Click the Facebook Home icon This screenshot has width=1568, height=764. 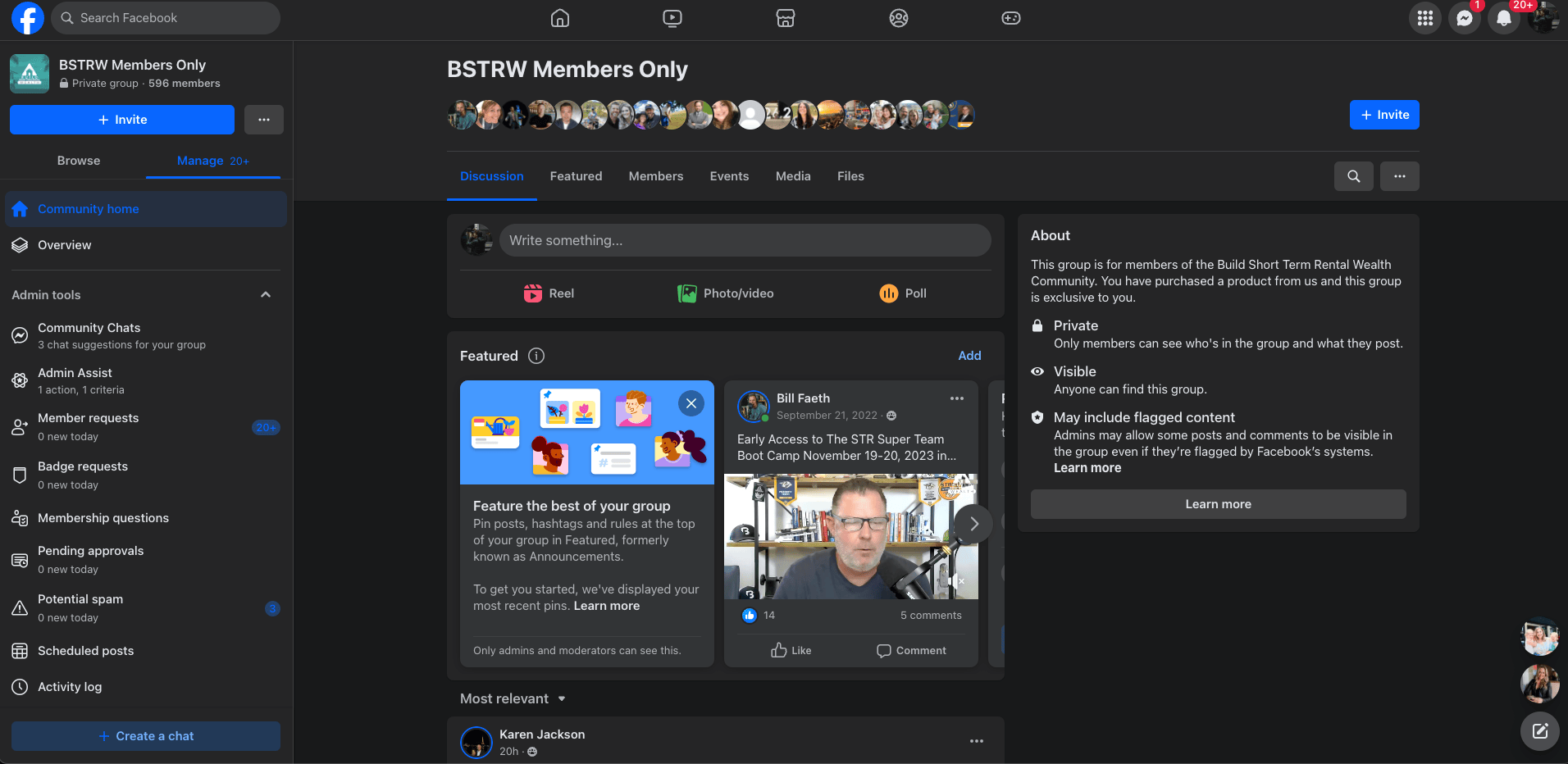pyautogui.click(x=560, y=18)
